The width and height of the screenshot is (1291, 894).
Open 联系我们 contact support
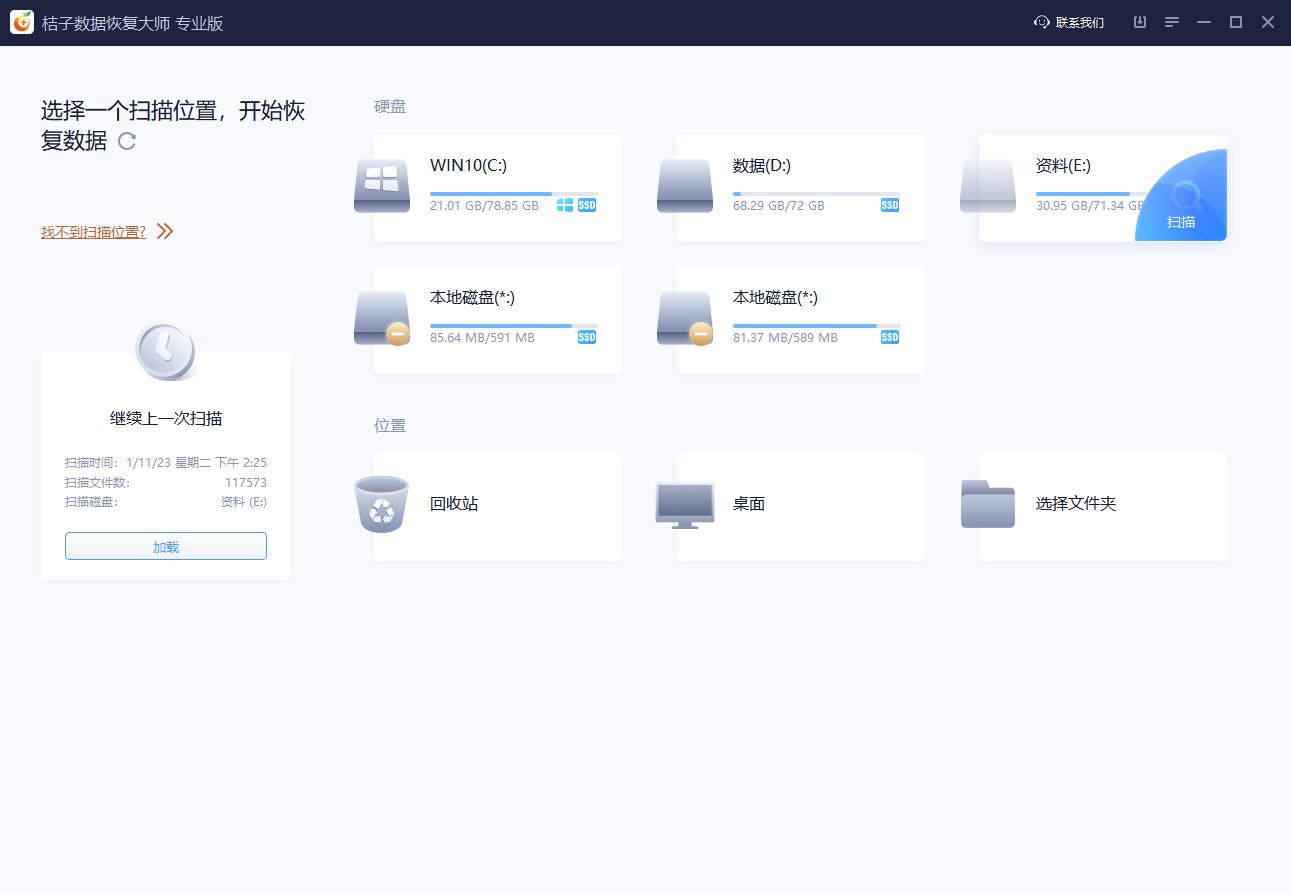tap(1069, 22)
